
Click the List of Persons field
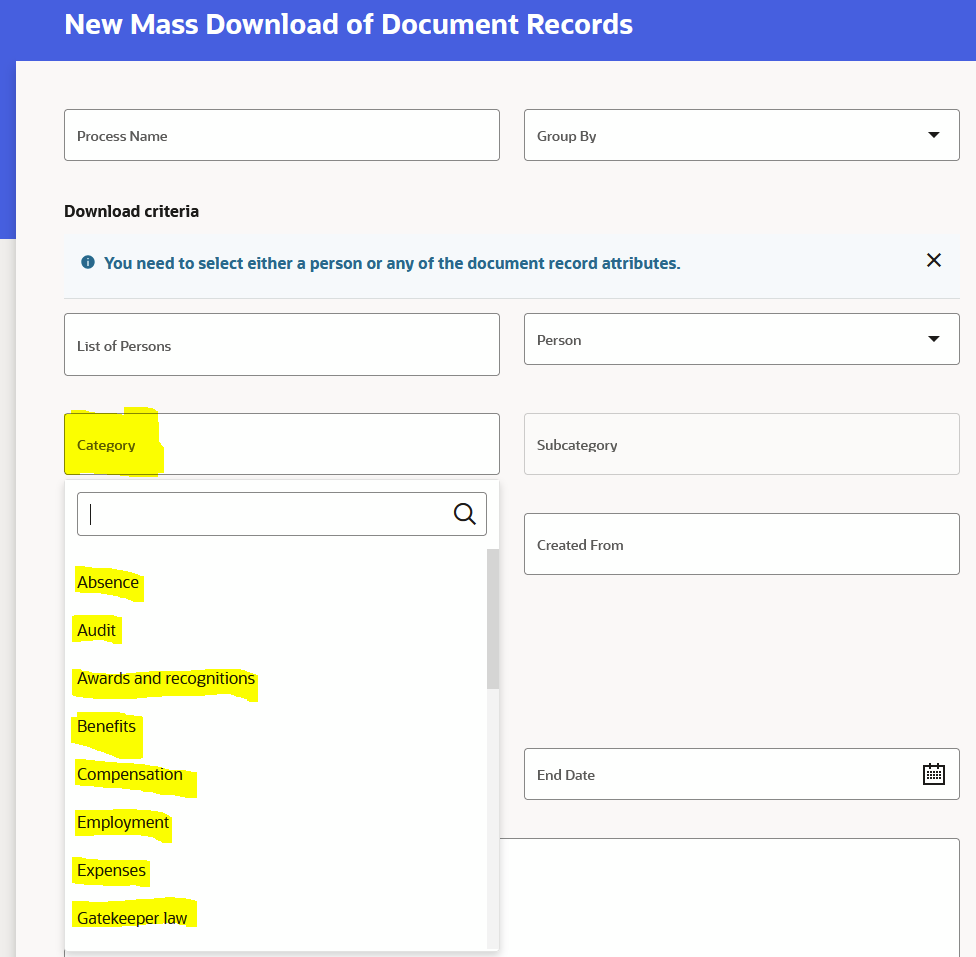(x=281, y=344)
